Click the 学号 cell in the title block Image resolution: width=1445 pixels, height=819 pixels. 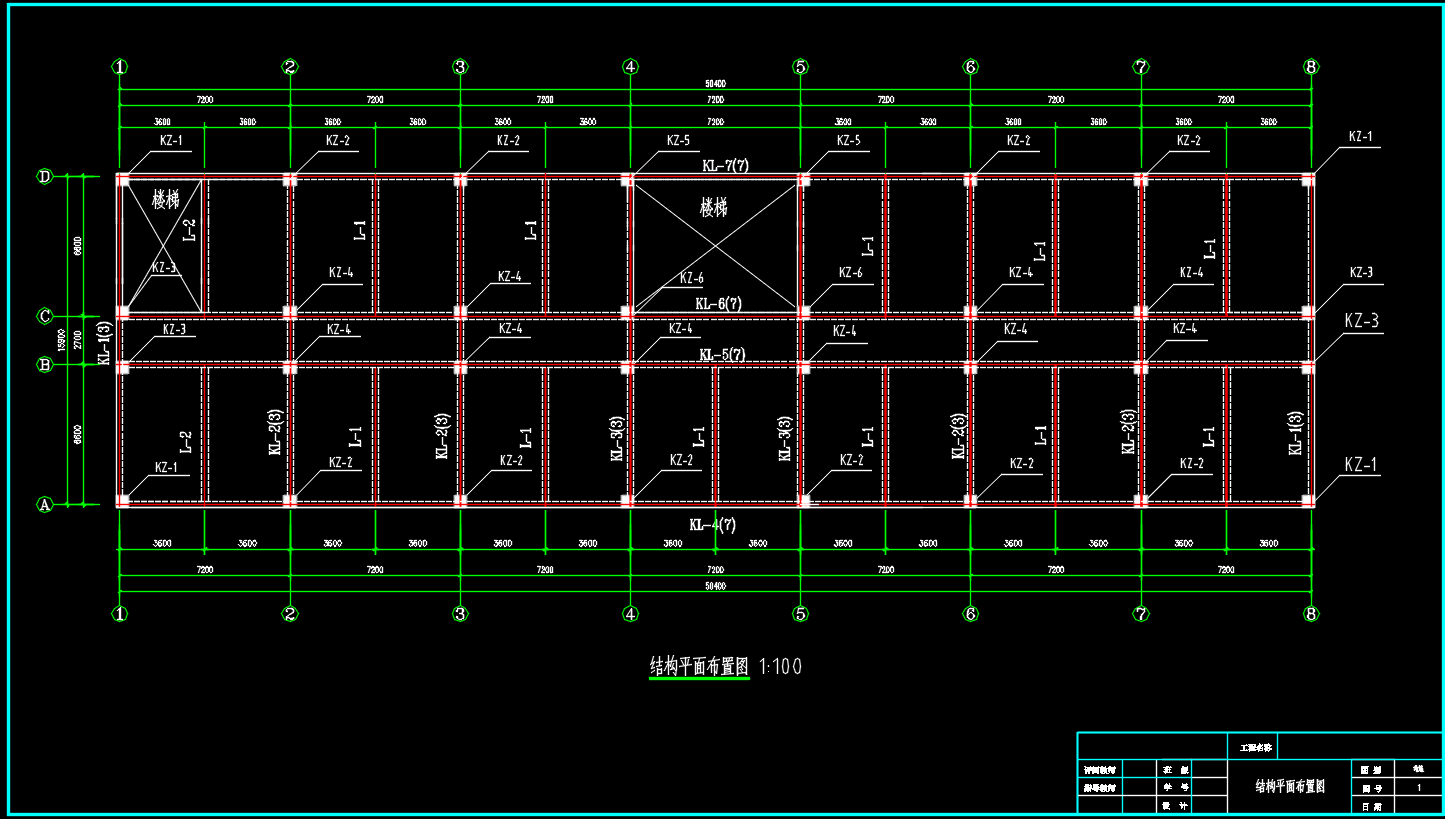[1175, 788]
